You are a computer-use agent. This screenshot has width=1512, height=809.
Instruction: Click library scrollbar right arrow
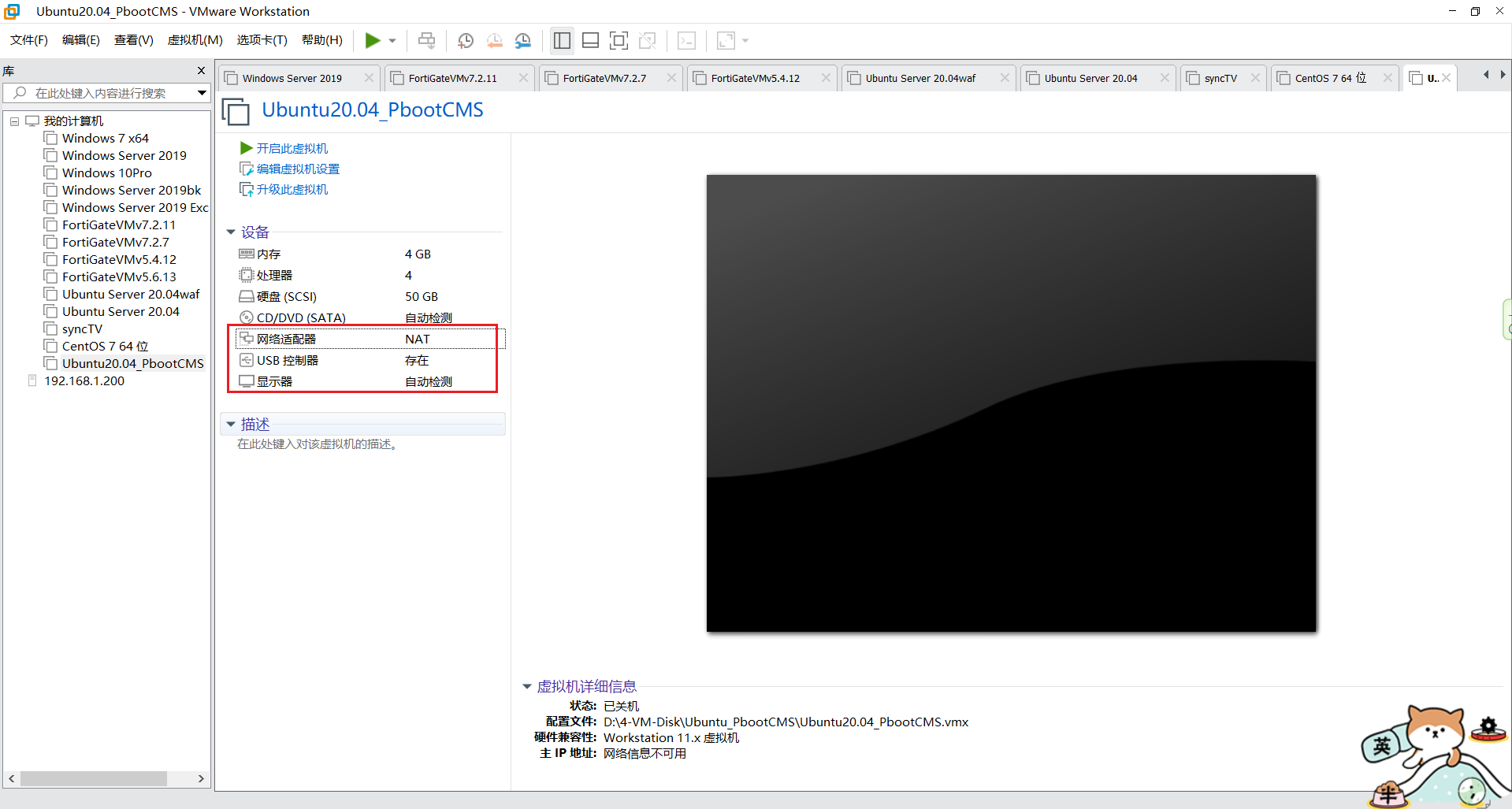pos(201,779)
